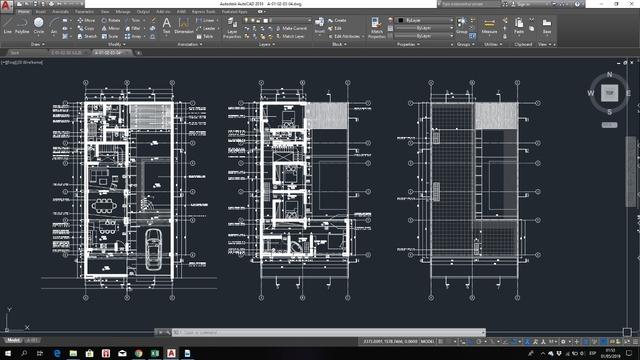The height and width of the screenshot is (360, 640).
Task: Click MODEL space button in status bar
Action: [427, 341]
